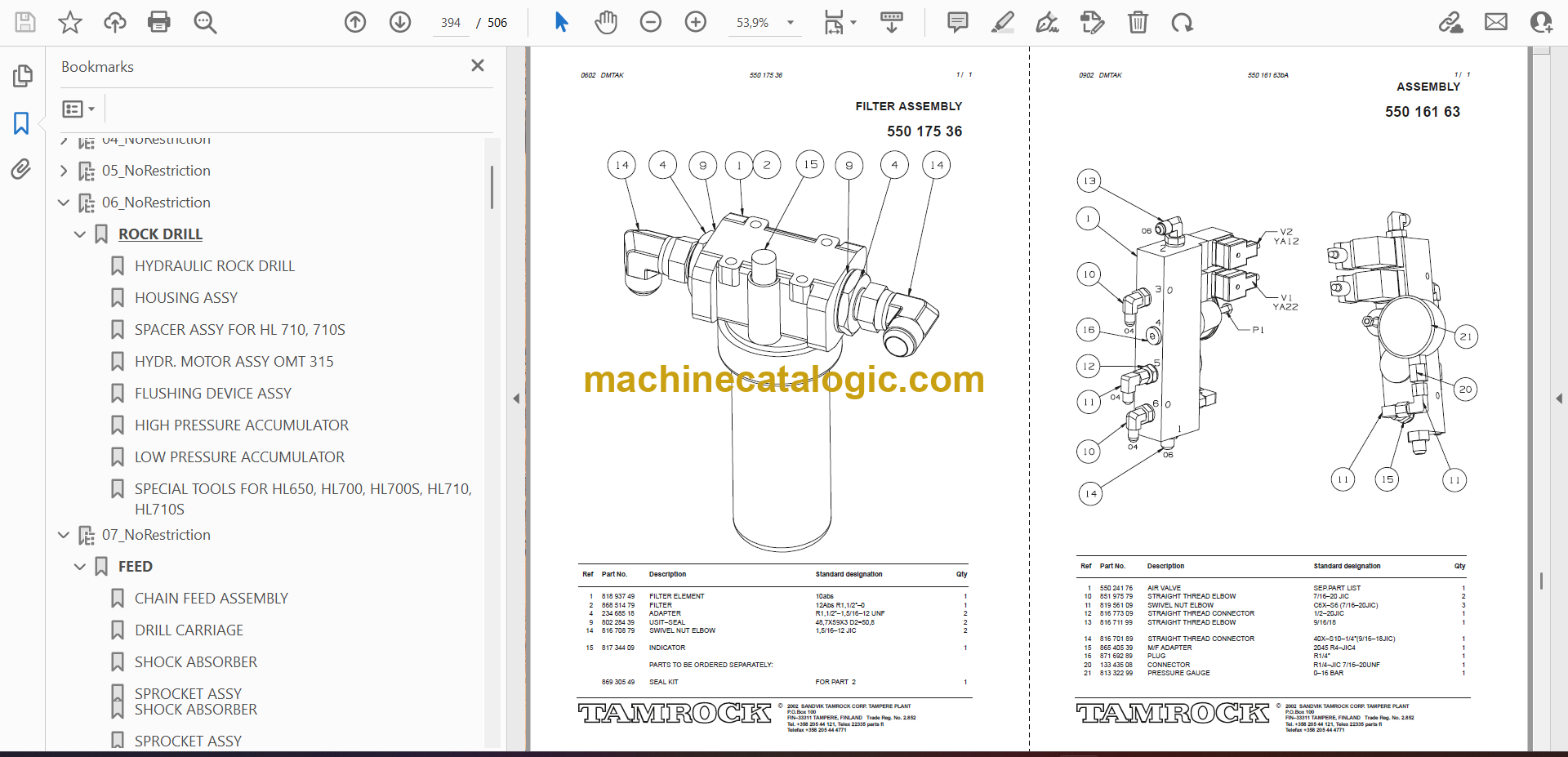Click PRESSURE GAUGE row in parts table
1568x757 pixels.
[1273, 673]
